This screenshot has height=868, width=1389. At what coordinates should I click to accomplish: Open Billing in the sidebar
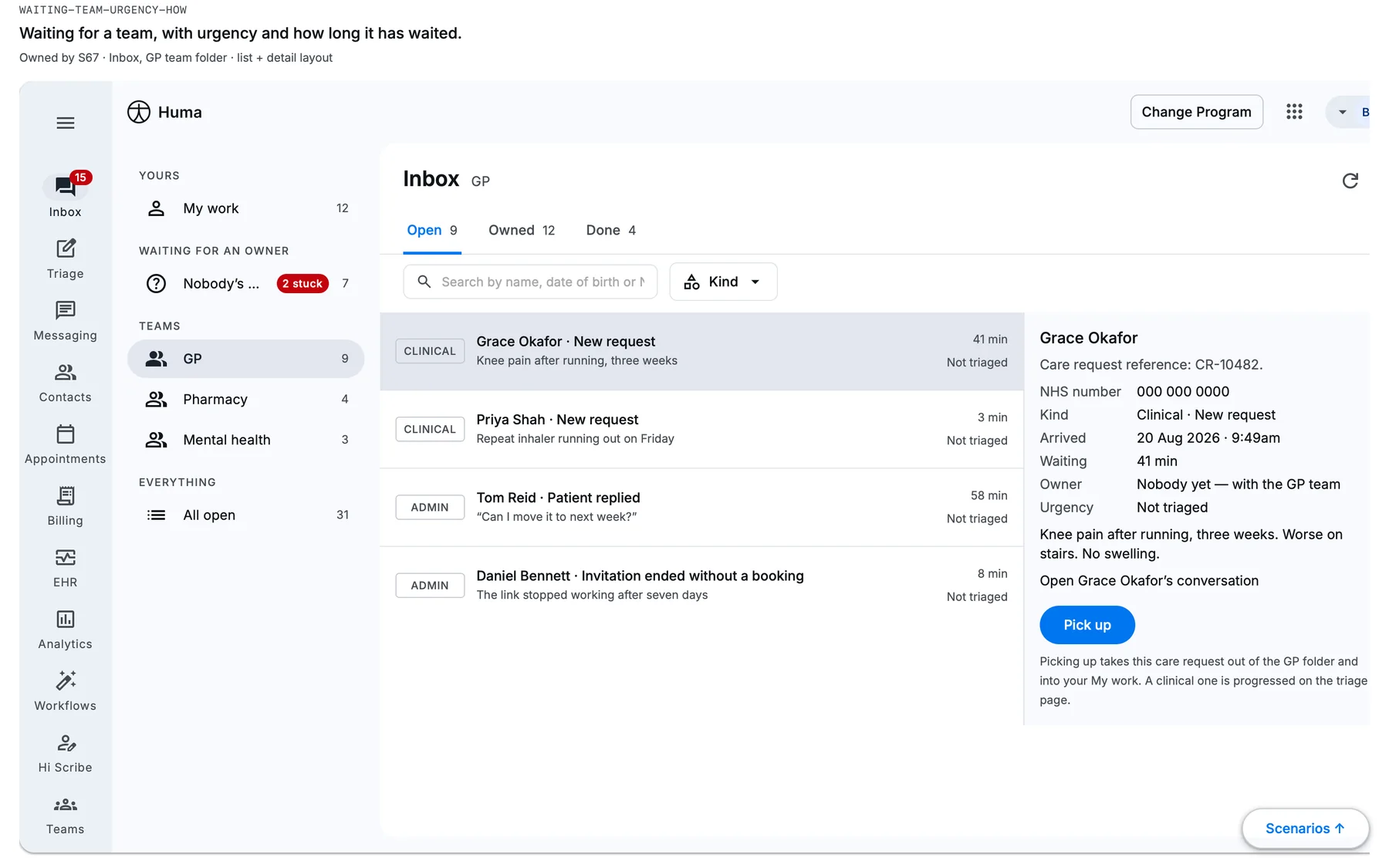point(66,505)
